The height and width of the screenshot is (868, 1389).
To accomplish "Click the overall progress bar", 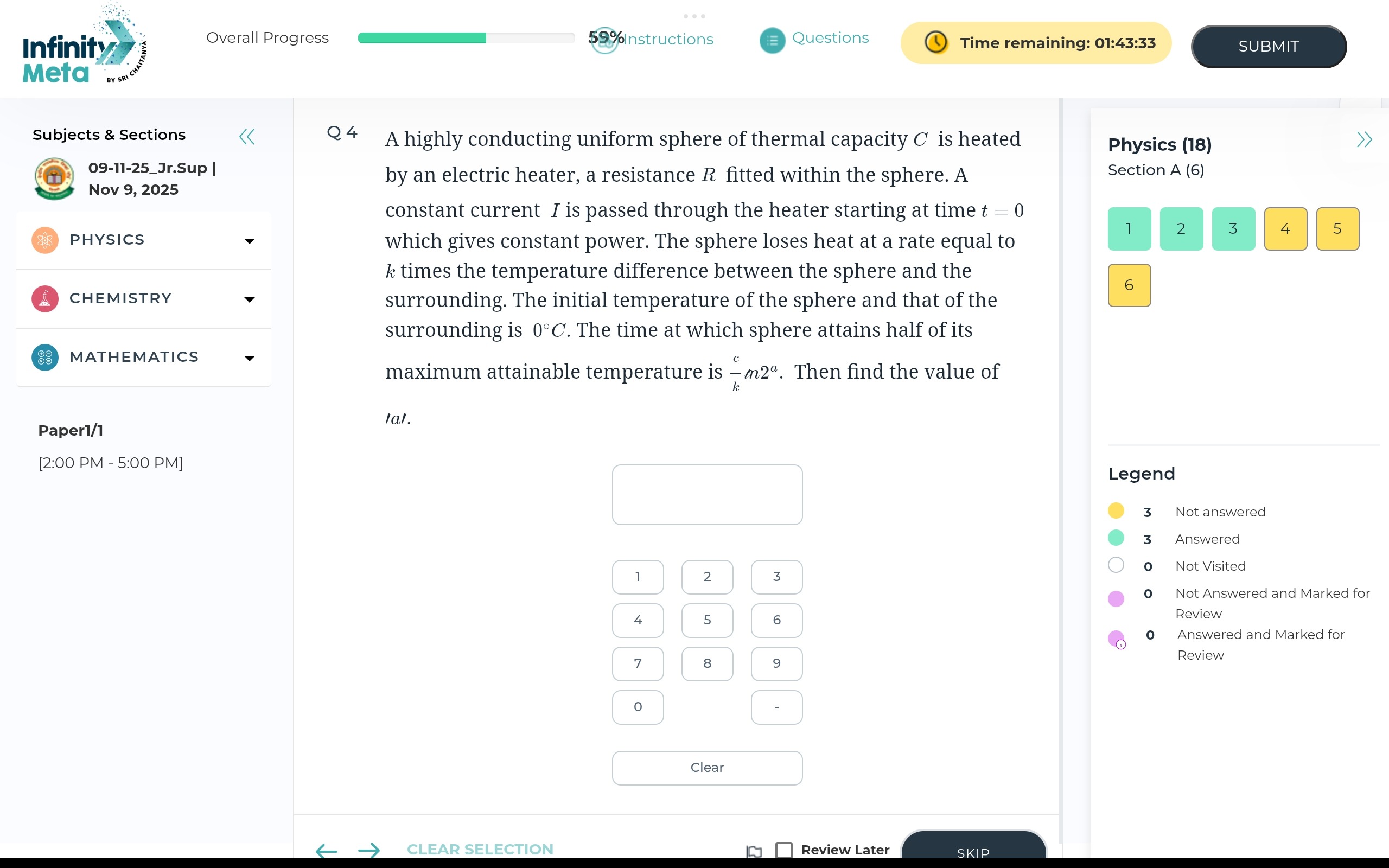I will [x=466, y=38].
